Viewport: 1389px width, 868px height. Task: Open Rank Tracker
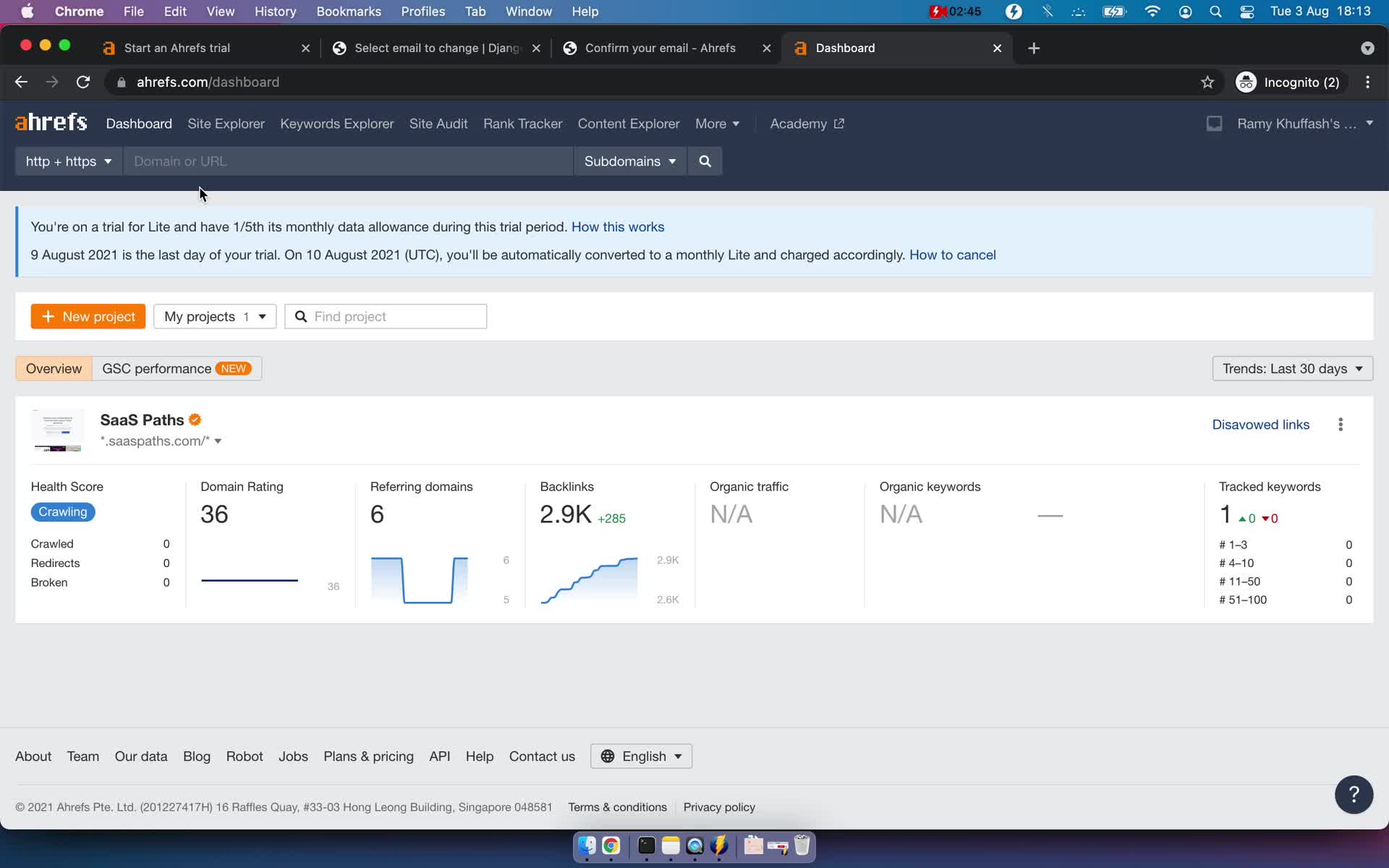coord(522,124)
